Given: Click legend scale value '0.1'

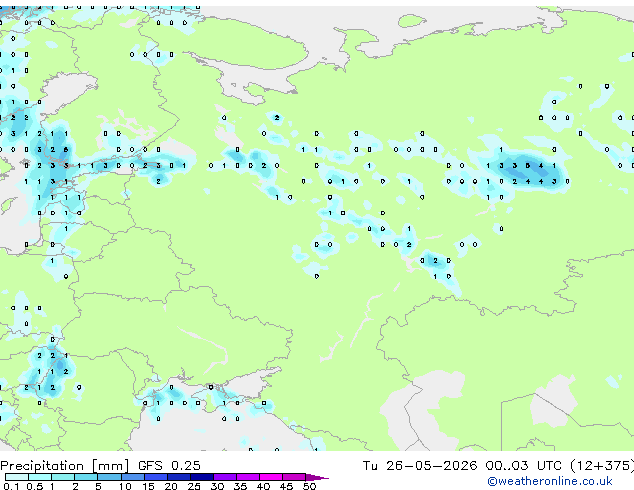Looking at the screenshot, I should click(x=11, y=486).
